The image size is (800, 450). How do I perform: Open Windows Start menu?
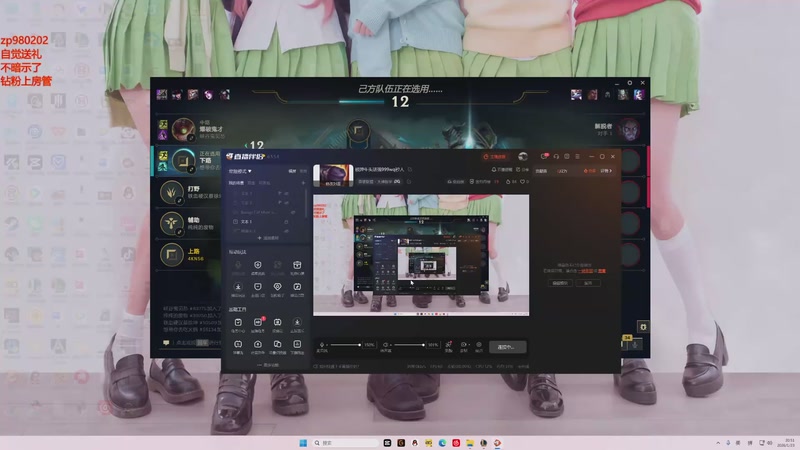[303, 443]
